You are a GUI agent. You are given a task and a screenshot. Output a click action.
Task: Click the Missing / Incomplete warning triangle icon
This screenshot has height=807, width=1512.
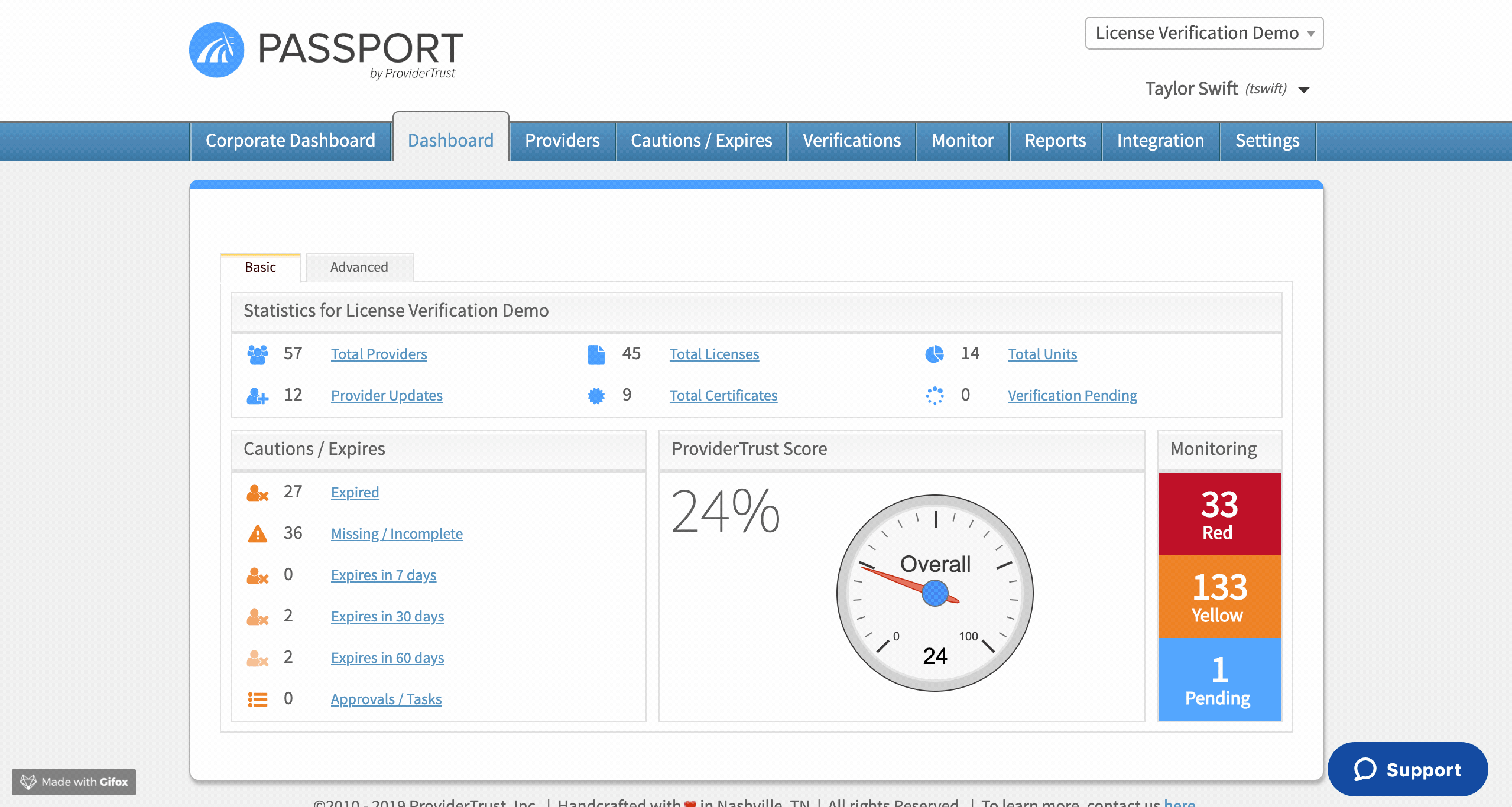pos(257,533)
